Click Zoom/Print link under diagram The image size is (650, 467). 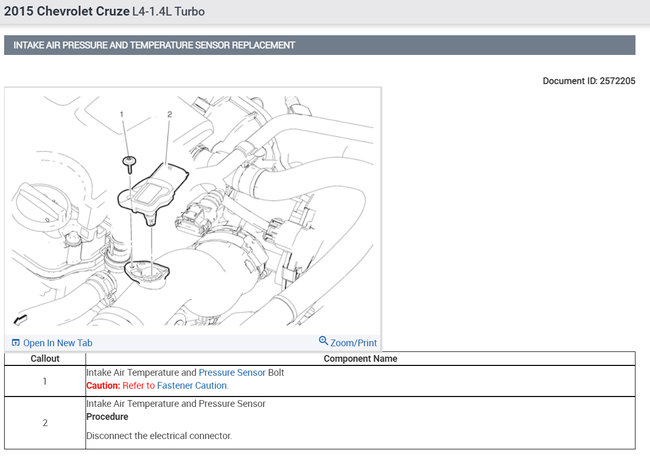353,343
